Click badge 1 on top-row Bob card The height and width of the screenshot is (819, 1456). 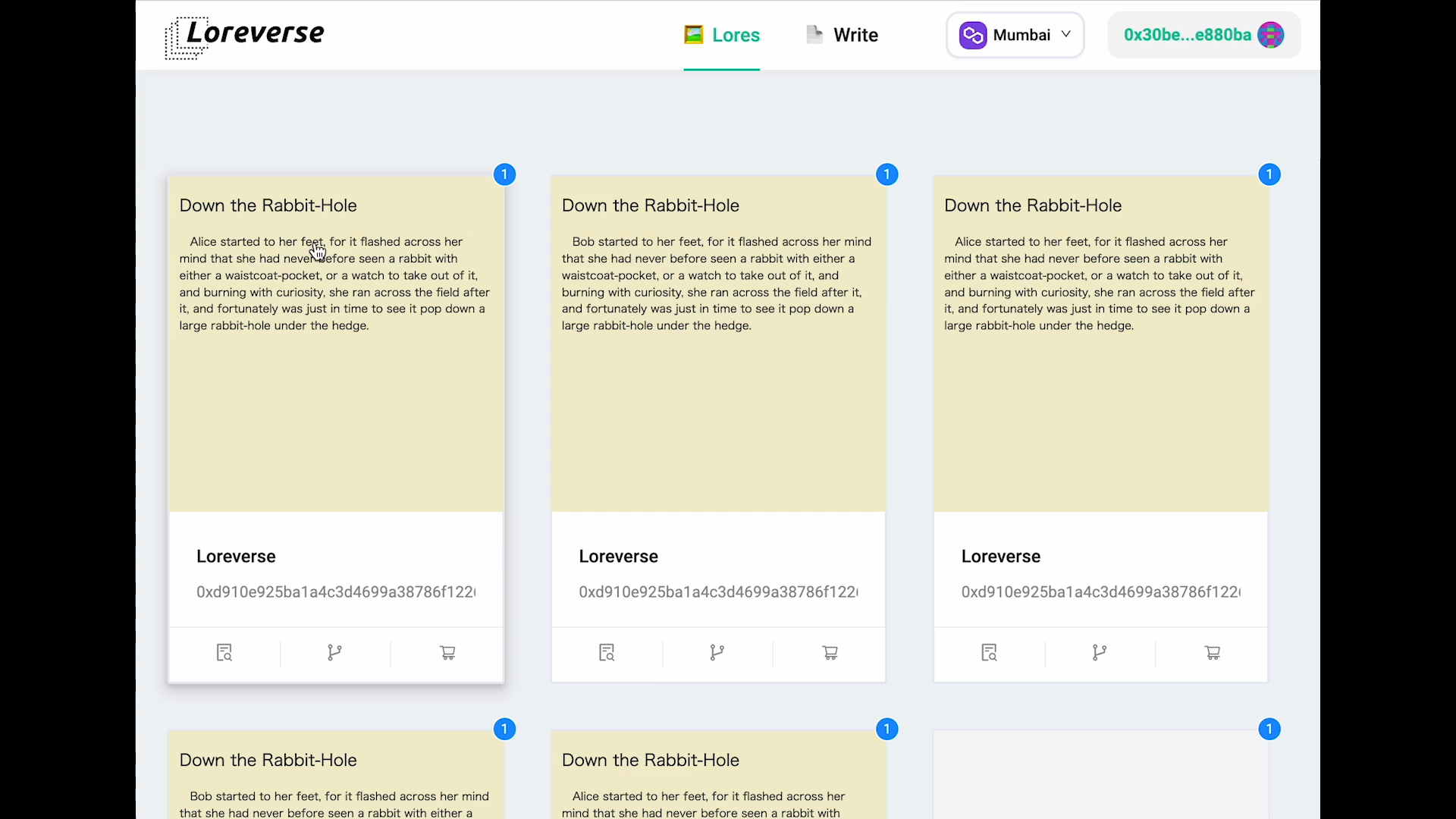(886, 174)
